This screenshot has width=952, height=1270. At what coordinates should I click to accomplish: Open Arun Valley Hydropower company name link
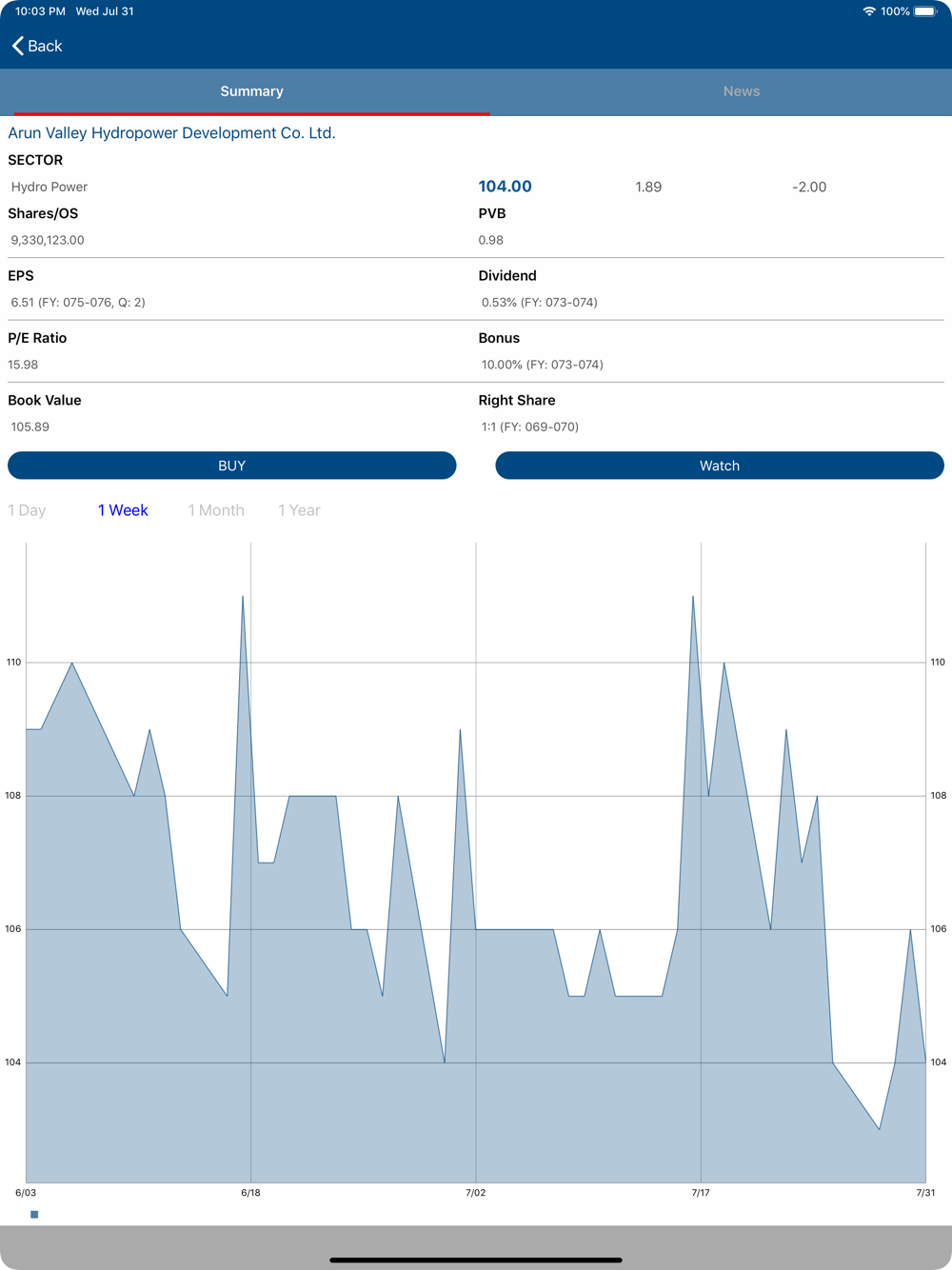pyautogui.click(x=171, y=133)
